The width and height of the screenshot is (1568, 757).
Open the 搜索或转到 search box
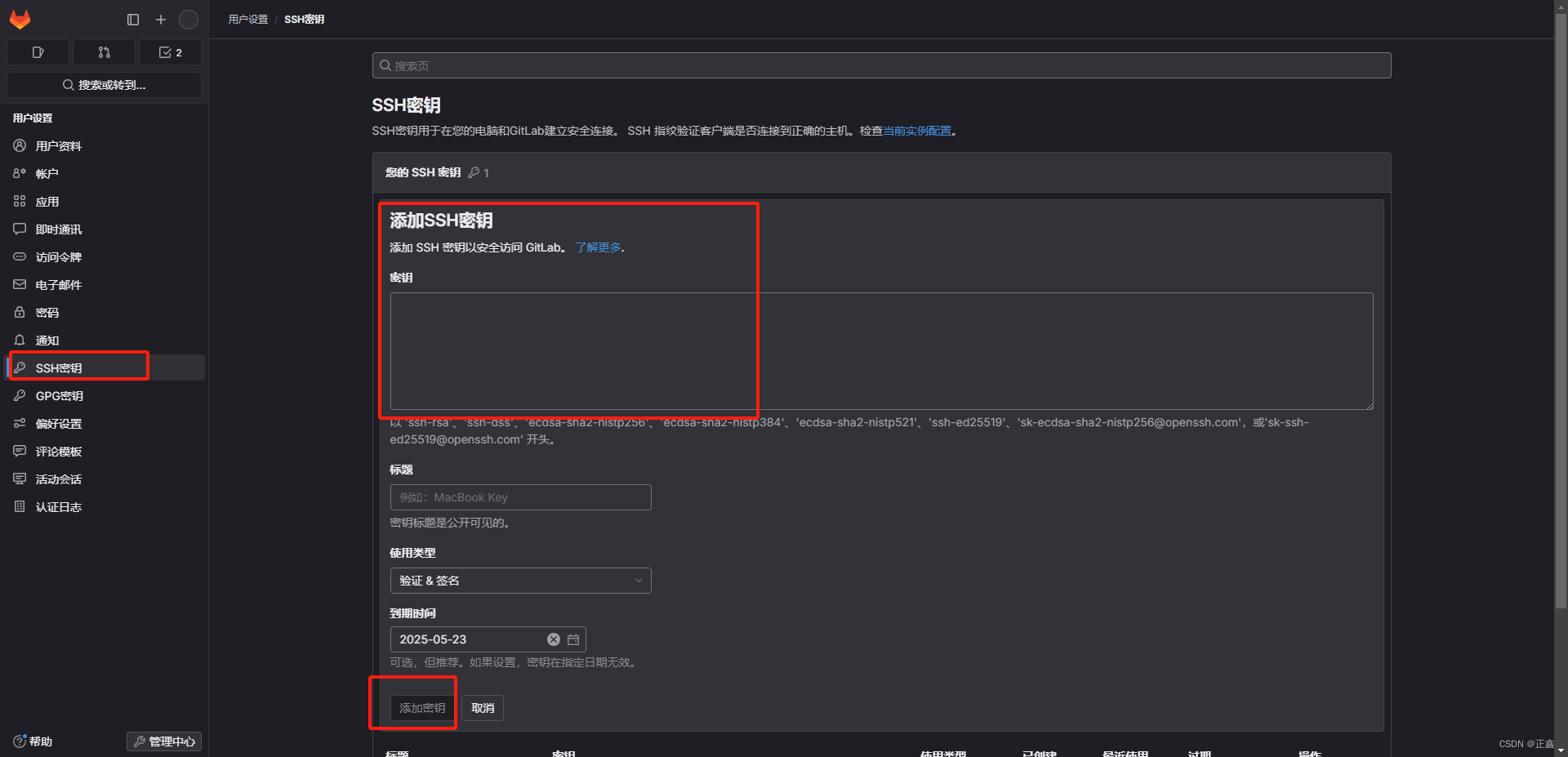(104, 85)
